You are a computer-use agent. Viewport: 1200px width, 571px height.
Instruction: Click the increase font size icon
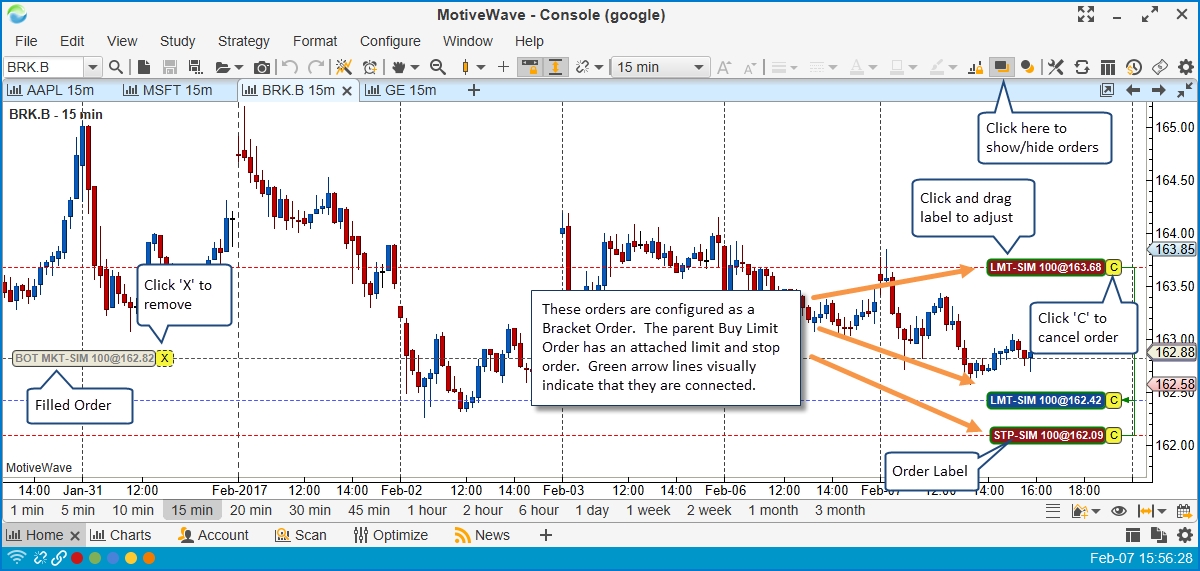[723, 67]
